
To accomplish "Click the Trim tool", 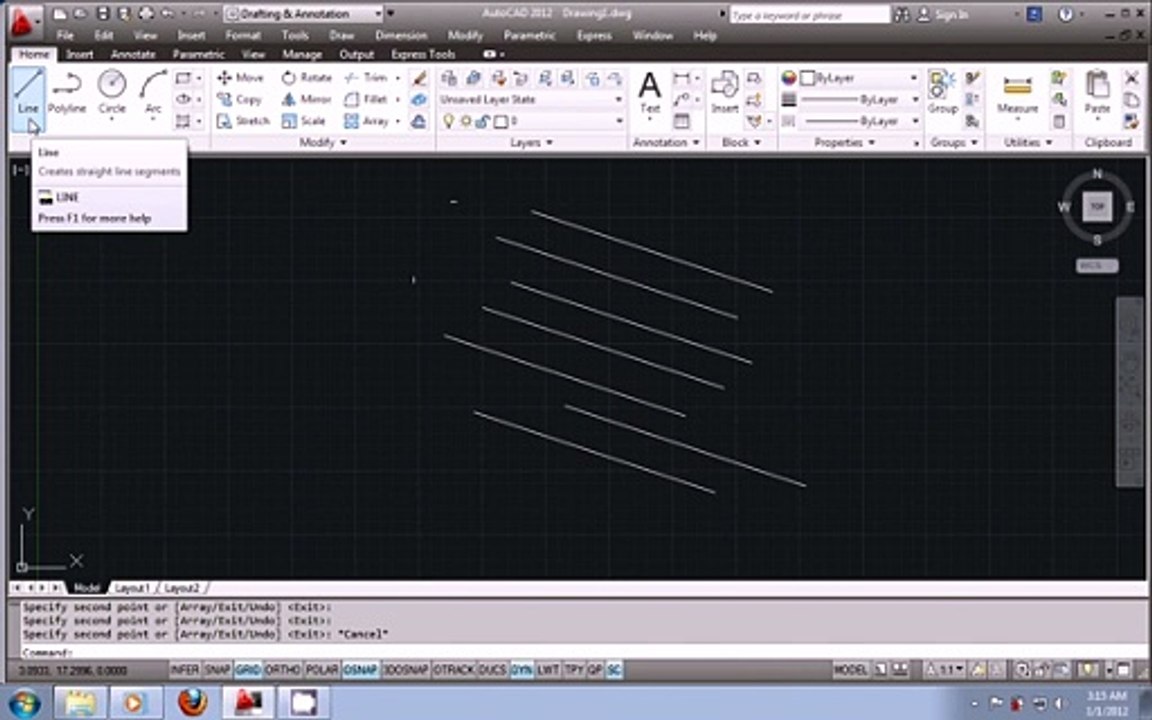I will 366,77.
